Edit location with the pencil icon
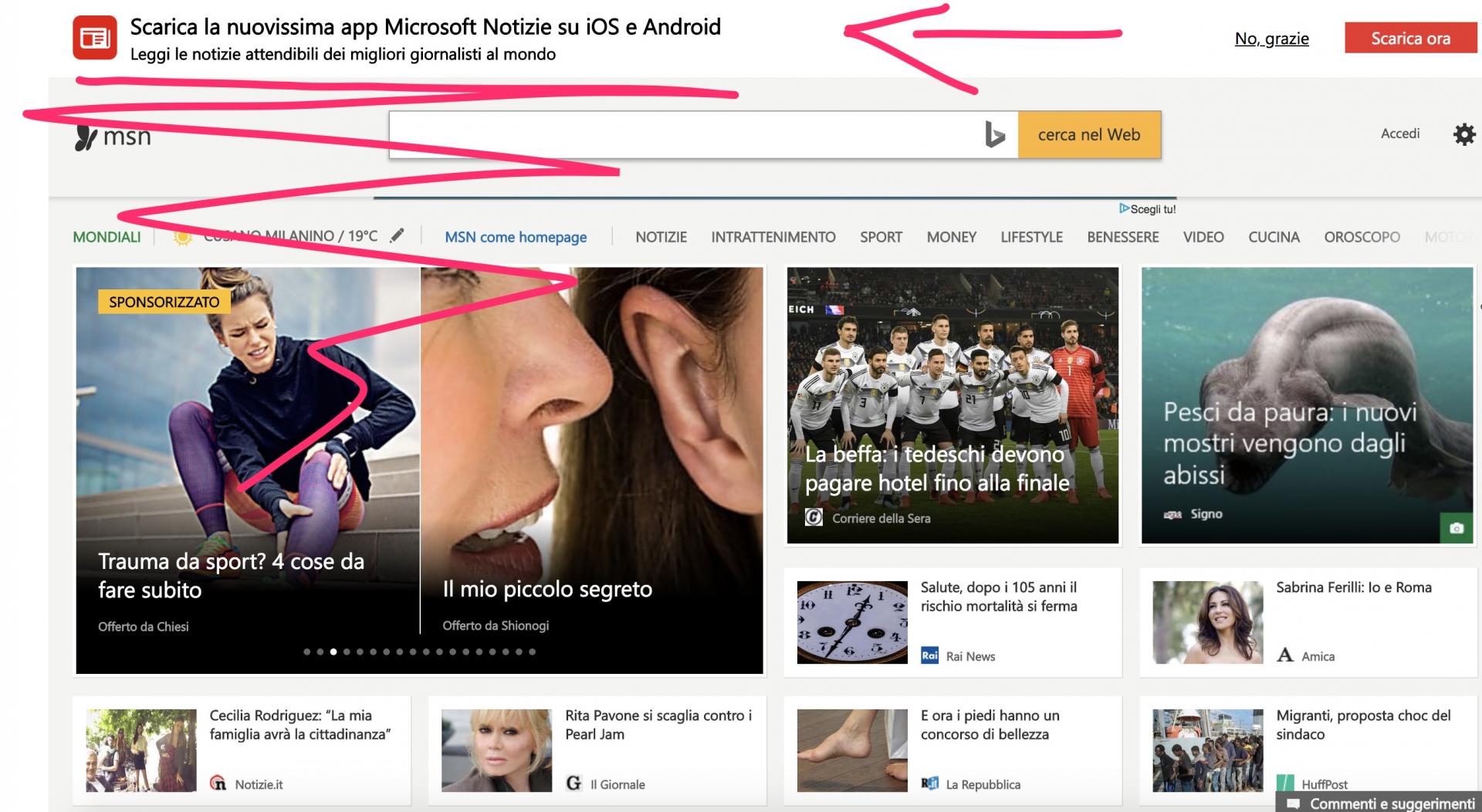This screenshot has width=1482, height=812. [397, 235]
